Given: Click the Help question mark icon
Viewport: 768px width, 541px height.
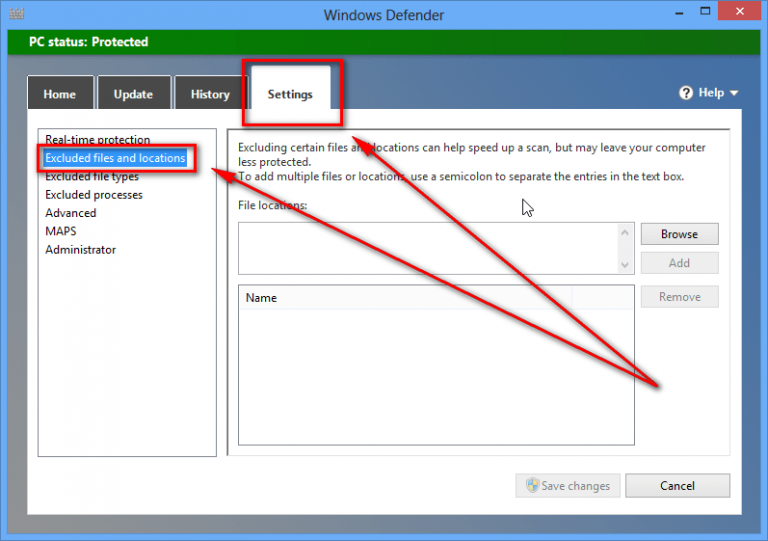Looking at the screenshot, I should pyautogui.click(x=686, y=93).
